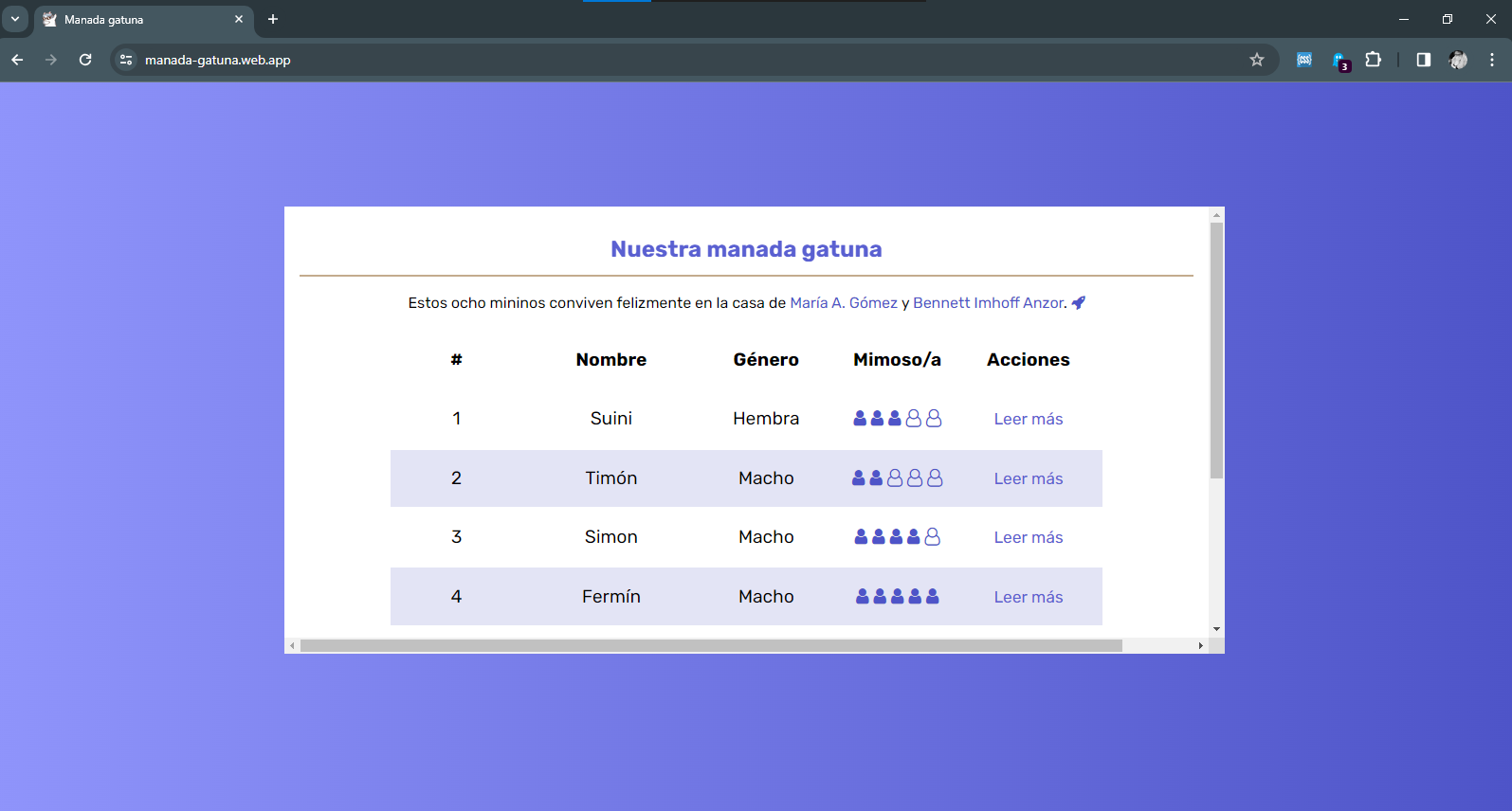Open a new browser tab
Image resolution: width=1512 pixels, height=811 pixels.
click(273, 19)
